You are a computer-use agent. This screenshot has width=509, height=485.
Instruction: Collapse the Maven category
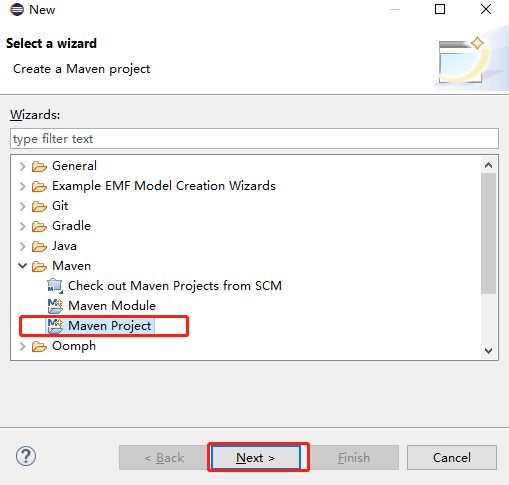(22, 266)
